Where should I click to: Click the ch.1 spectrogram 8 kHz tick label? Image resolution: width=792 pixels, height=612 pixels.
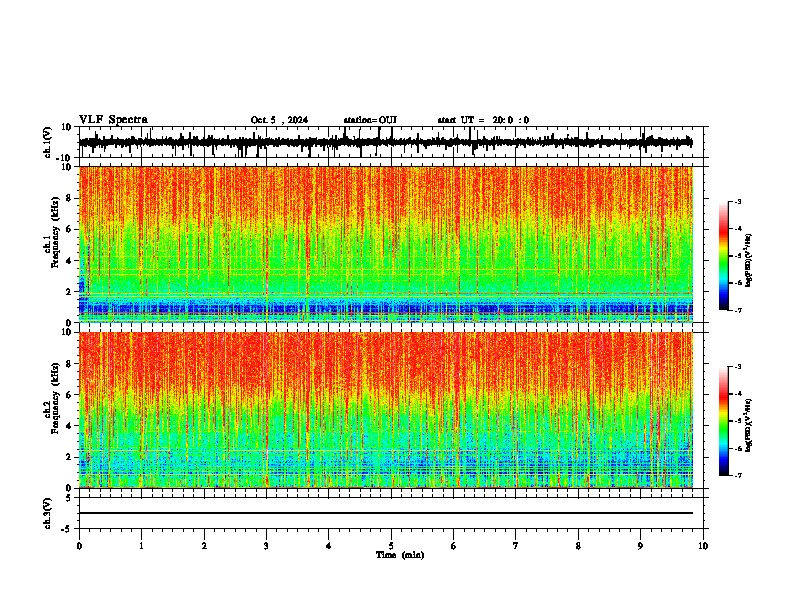pos(70,198)
